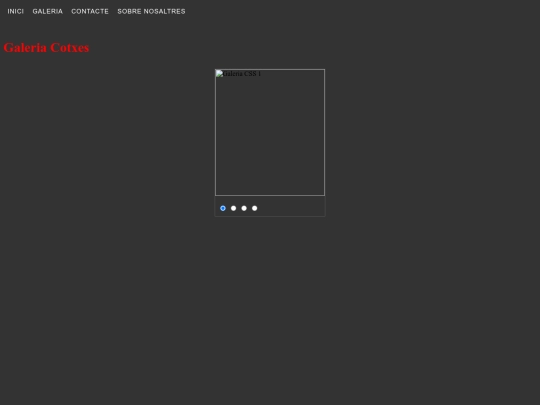Open the INICI menu link

pos(15,11)
